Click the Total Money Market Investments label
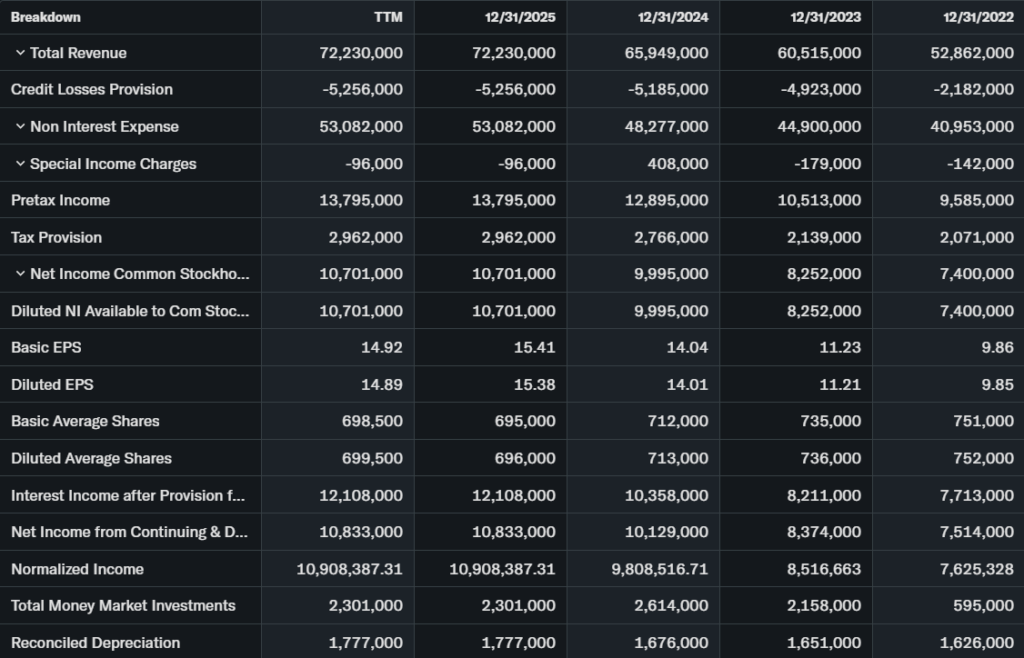The width and height of the screenshot is (1024, 658). pos(123,606)
